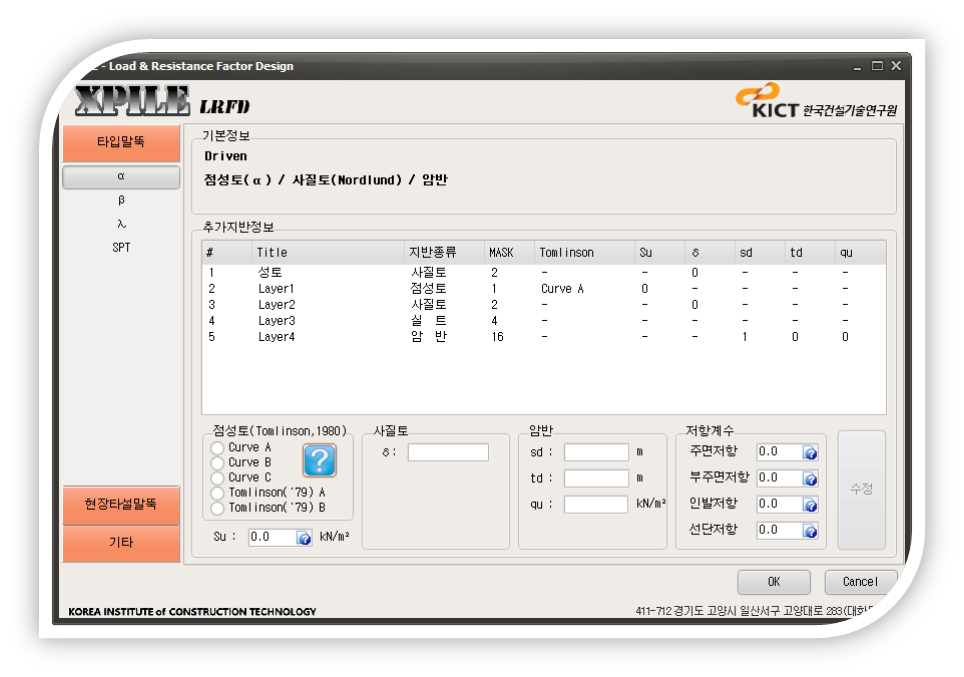Viewport: 964px width, 677px height.
Task: Select the Curve A radio button
Action: [x=217, y=448]
